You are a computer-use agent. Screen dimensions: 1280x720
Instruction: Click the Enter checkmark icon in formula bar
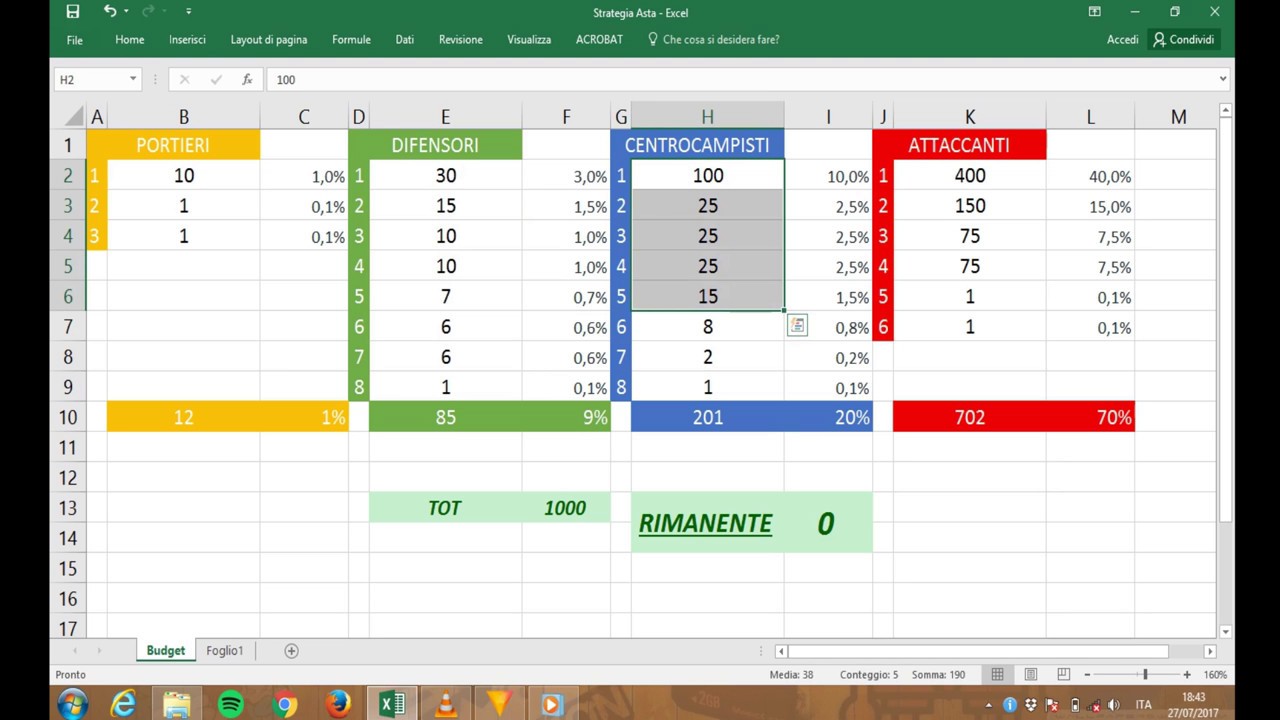click(215, 79)
